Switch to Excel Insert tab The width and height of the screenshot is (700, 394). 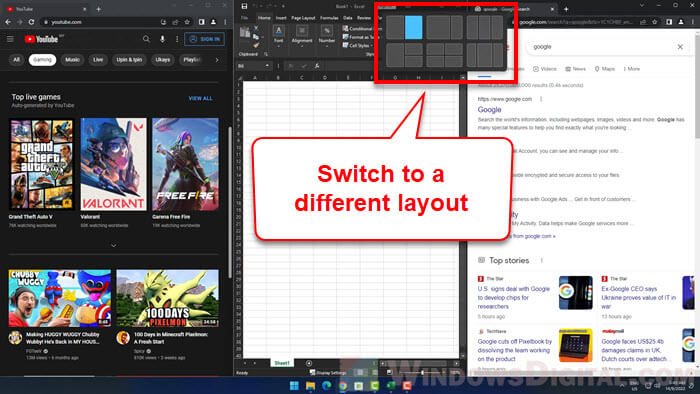(281, 18)
